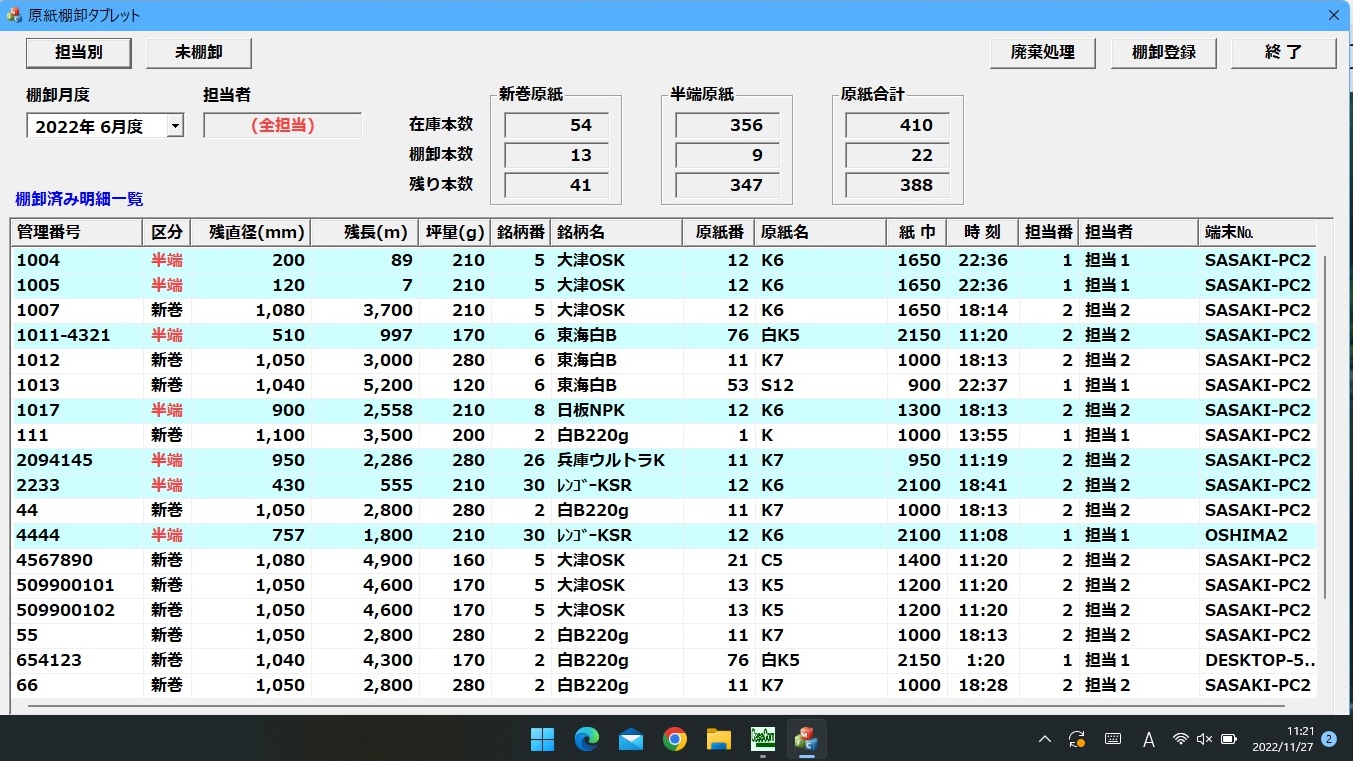This screenshot has width=1353, height=761.
Task: Click the 廃棄処理 button
Action: click(x=1043, y=53)
